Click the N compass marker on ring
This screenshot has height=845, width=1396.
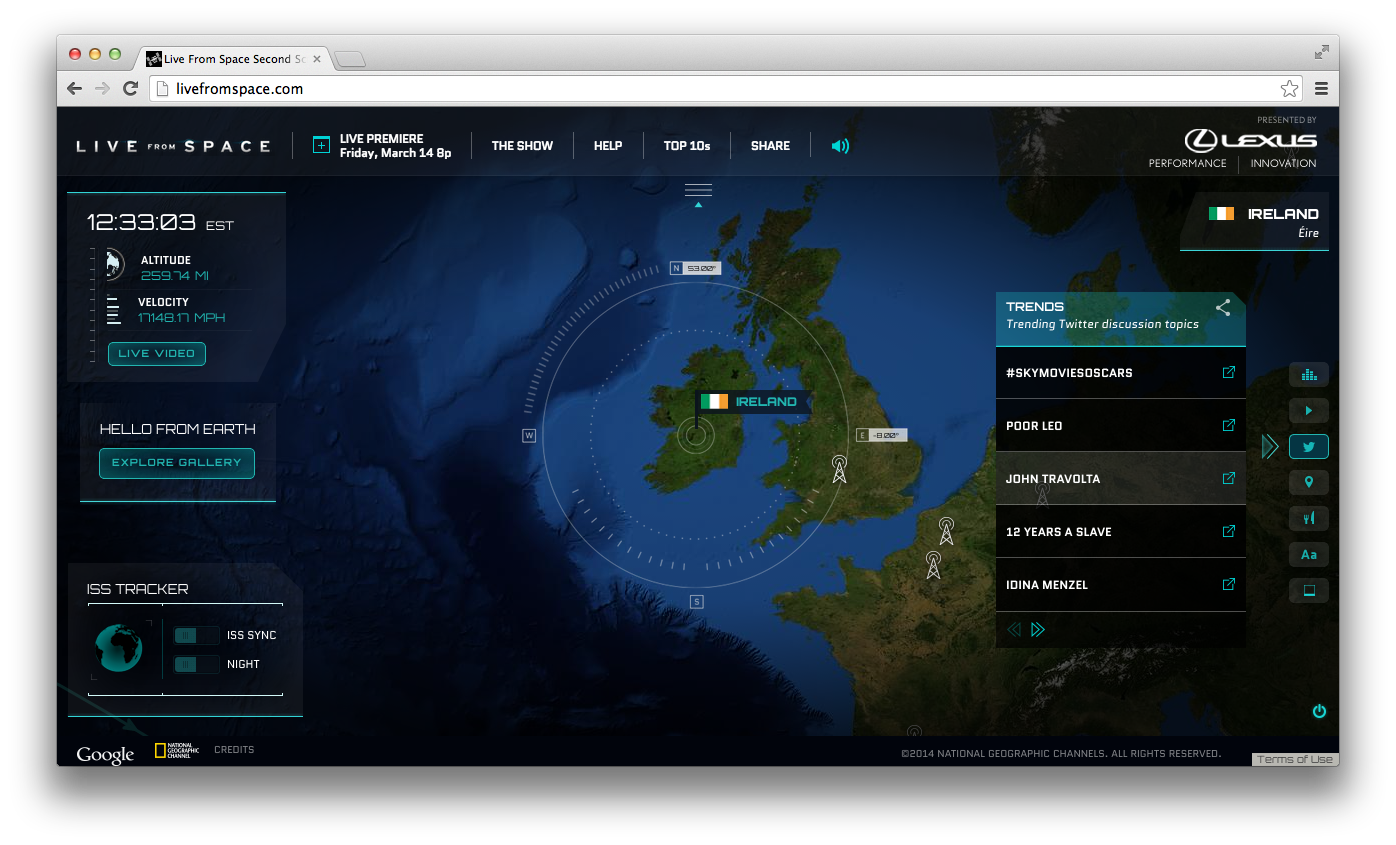tap(677, 268)
